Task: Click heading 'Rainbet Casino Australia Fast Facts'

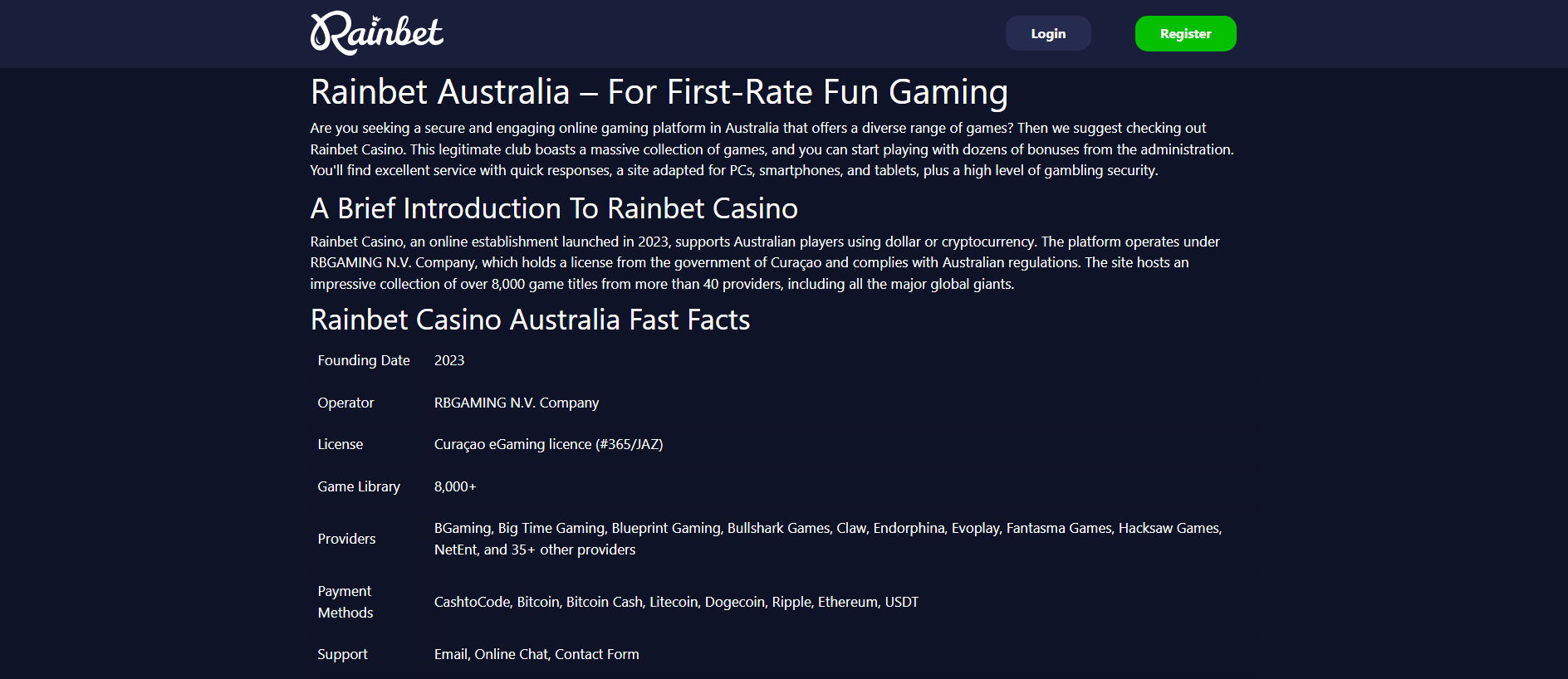Action: (x=530, y=320)
